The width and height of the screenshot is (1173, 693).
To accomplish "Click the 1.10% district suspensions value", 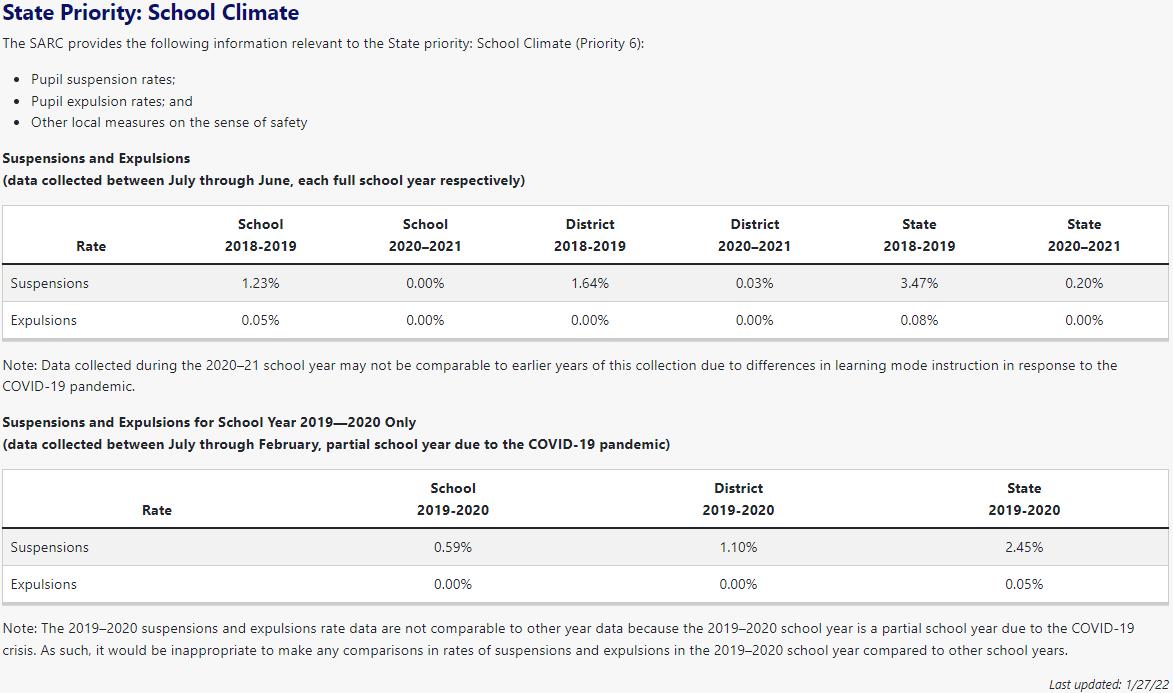I will [738, 547].
